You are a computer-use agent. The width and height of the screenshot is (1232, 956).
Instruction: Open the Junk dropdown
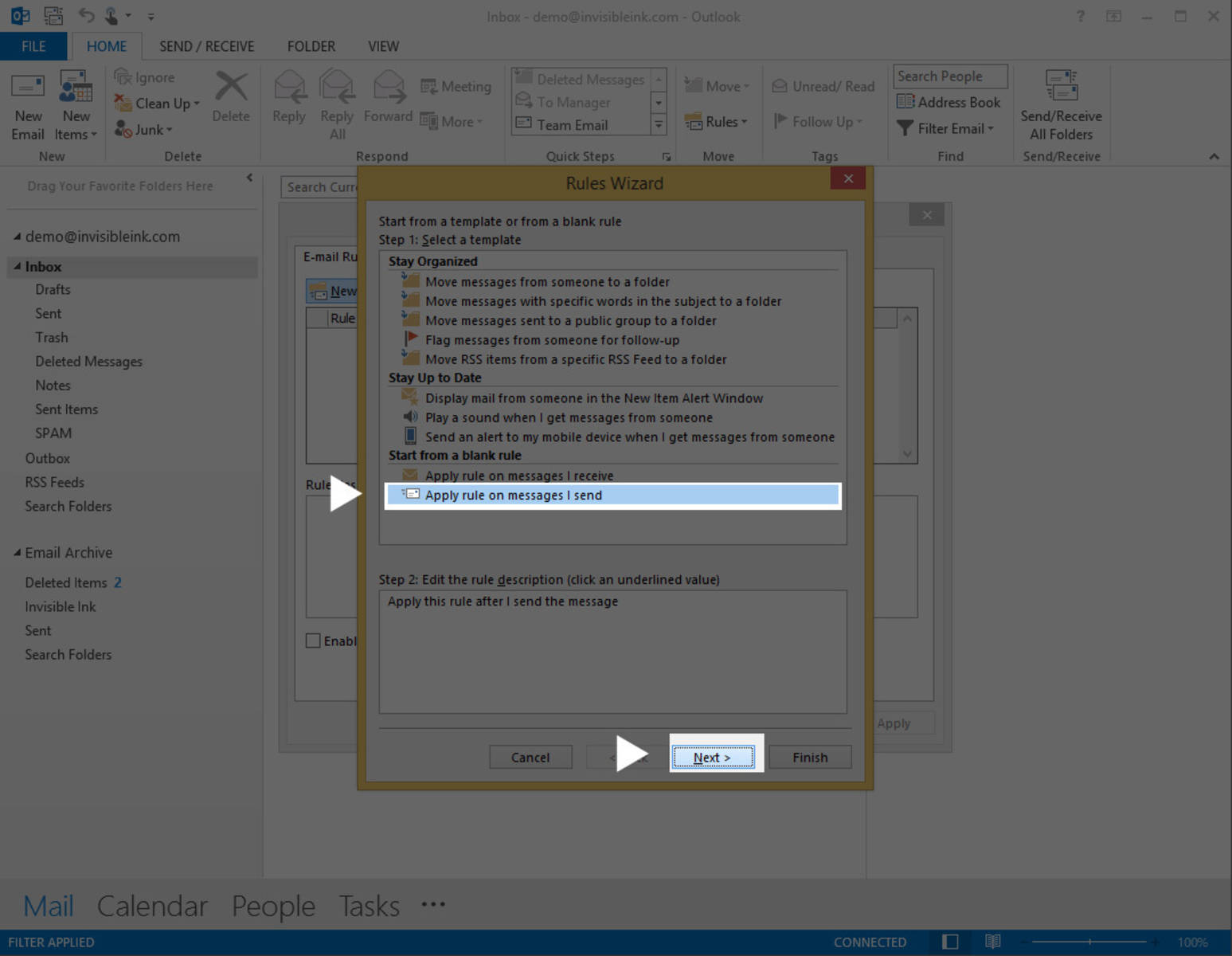click(x=143, y=129)
